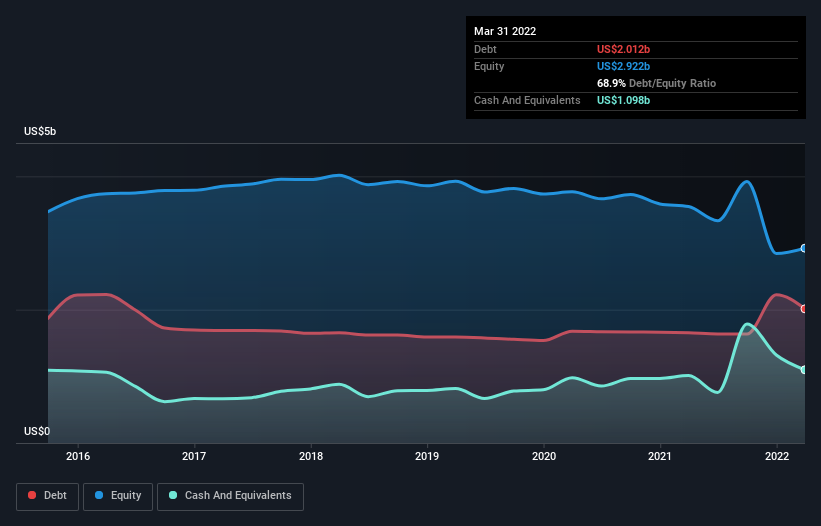Click the teal Cash endpoint marker

804,370
